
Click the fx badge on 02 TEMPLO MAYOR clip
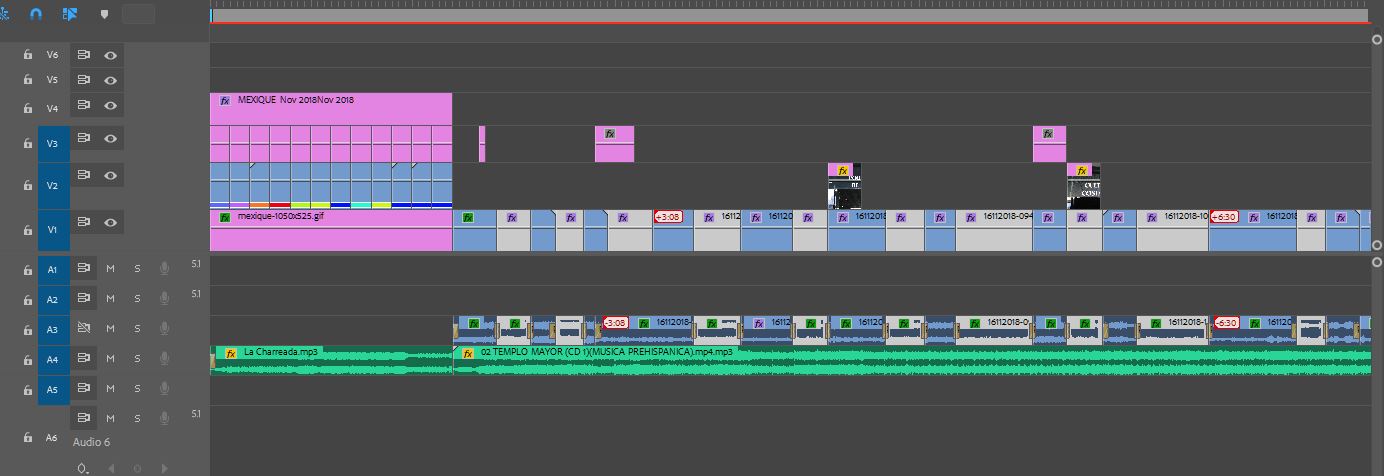coord(467,353)
